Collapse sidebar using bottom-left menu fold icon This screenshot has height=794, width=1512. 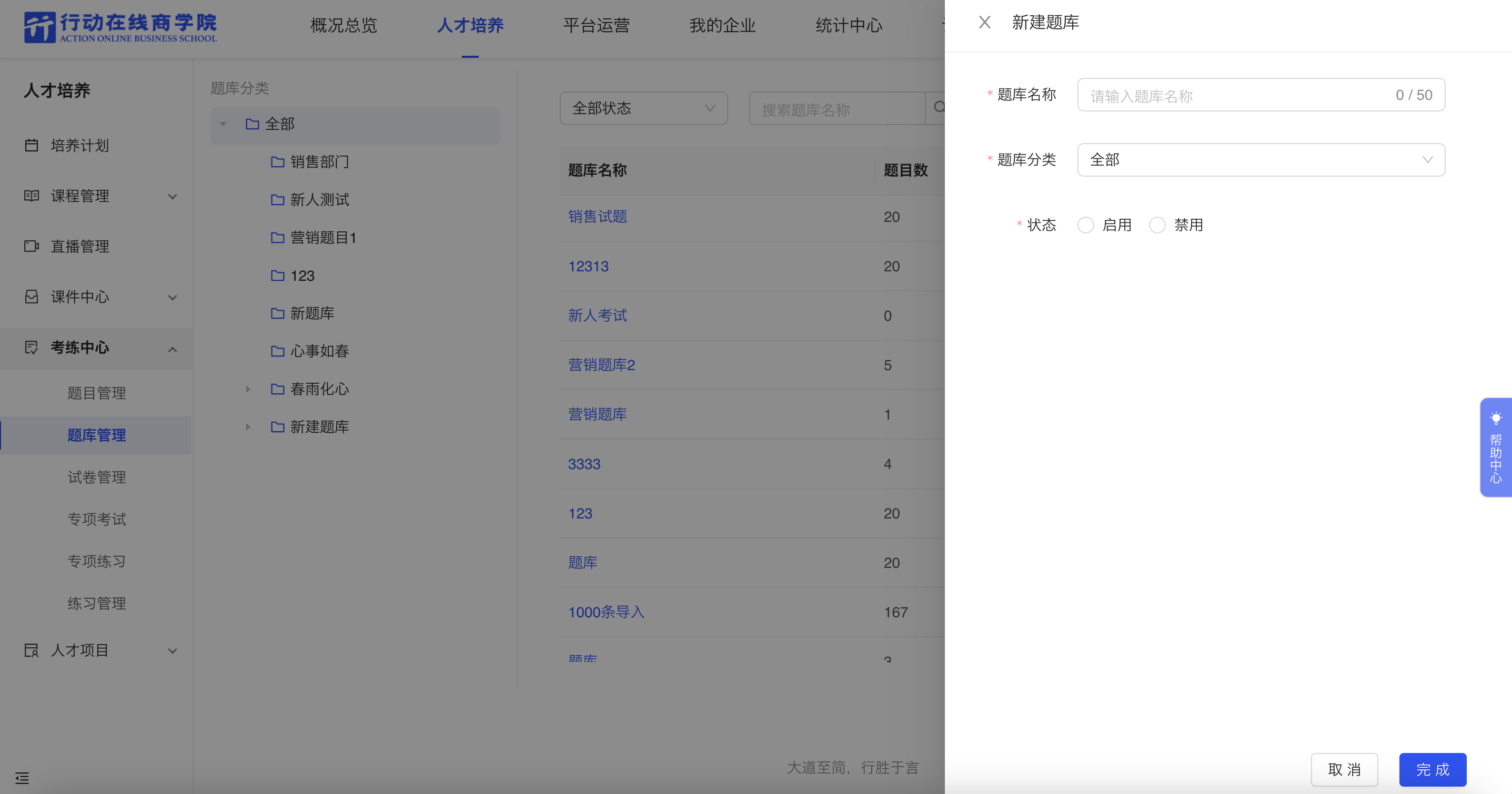coord(22,778)
